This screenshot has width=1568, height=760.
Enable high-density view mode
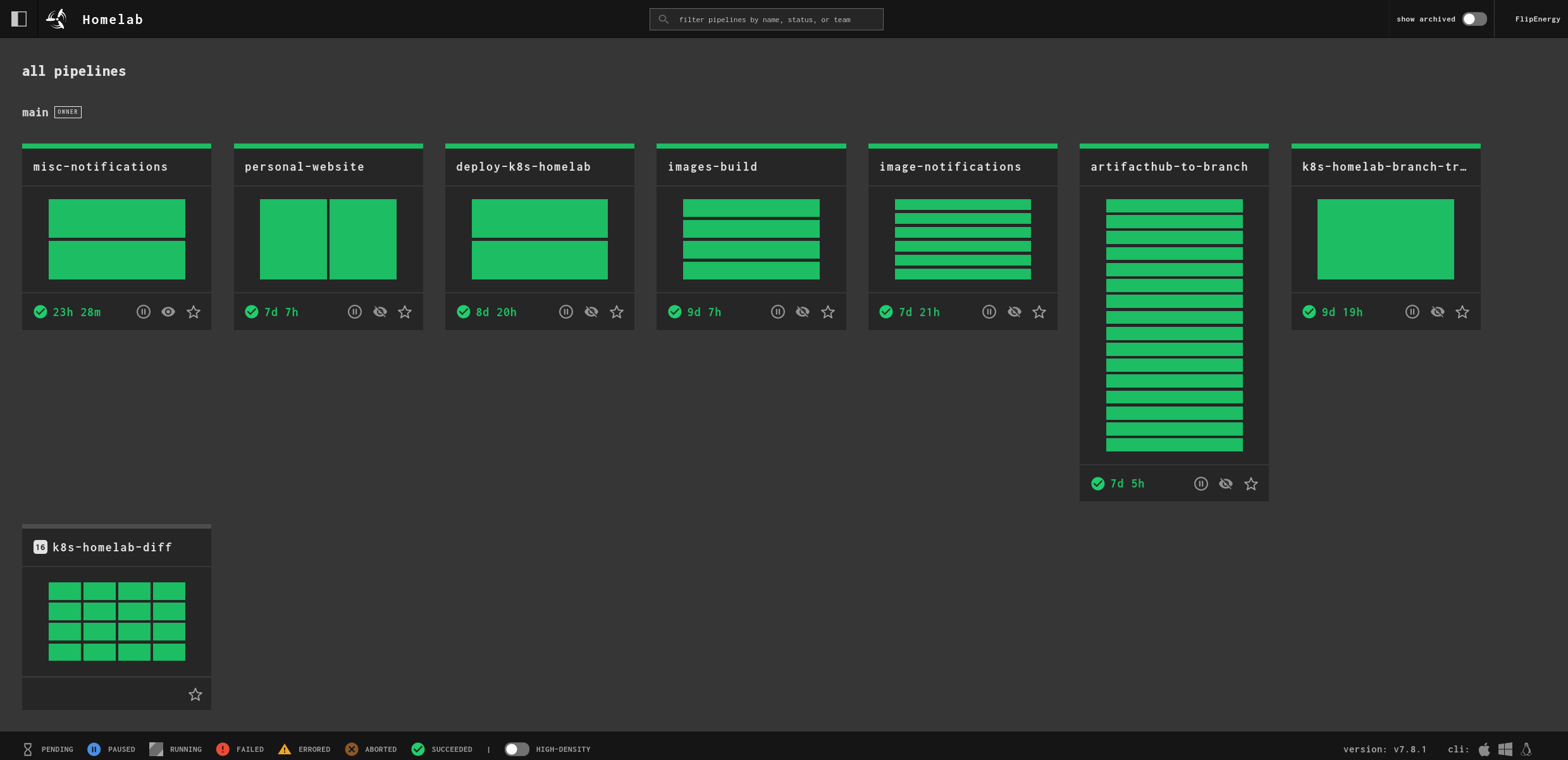[516, 749]
